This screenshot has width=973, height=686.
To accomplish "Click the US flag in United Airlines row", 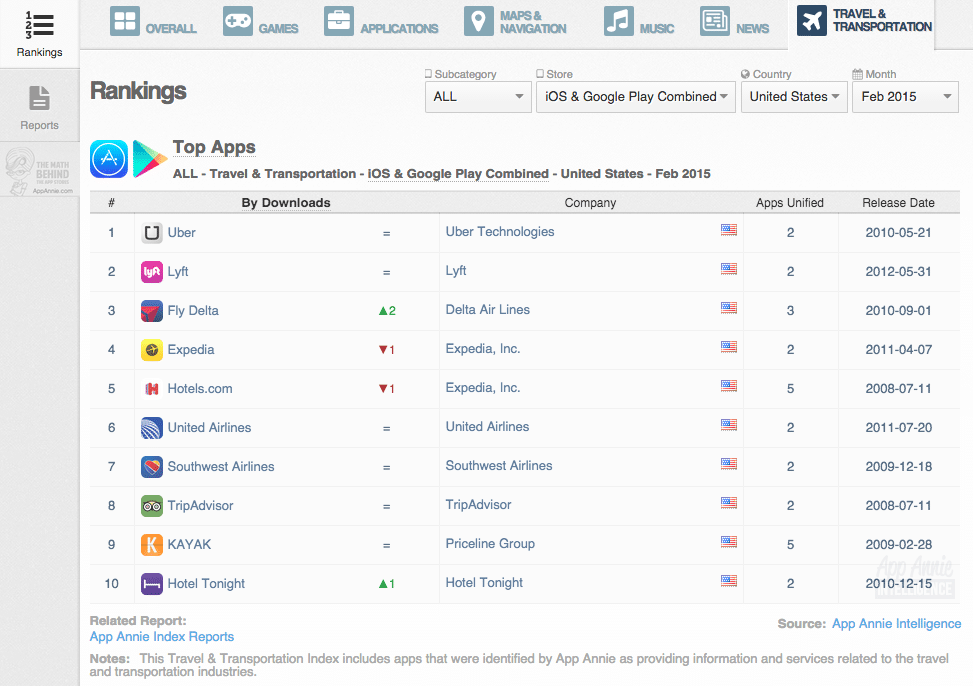I will pyautogui.click(x=729, y=425).
